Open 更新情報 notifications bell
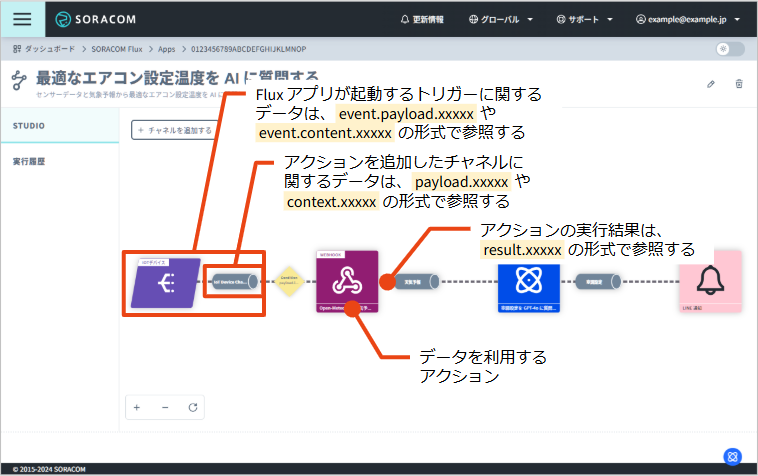The height and width of the screenshot is (476, 758). point(422,19)
